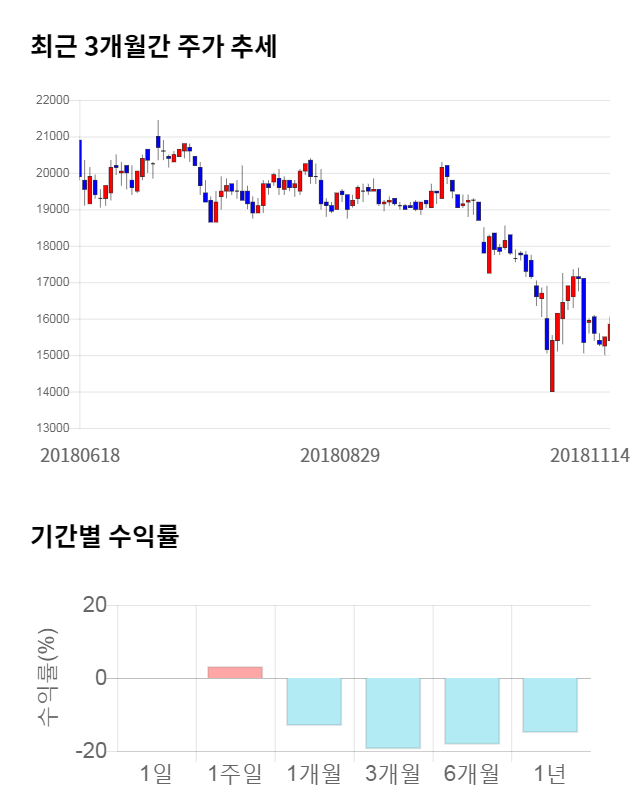Click the 20181114 date label
Viewport: 640px width, 810px height.
coord(590,455)
